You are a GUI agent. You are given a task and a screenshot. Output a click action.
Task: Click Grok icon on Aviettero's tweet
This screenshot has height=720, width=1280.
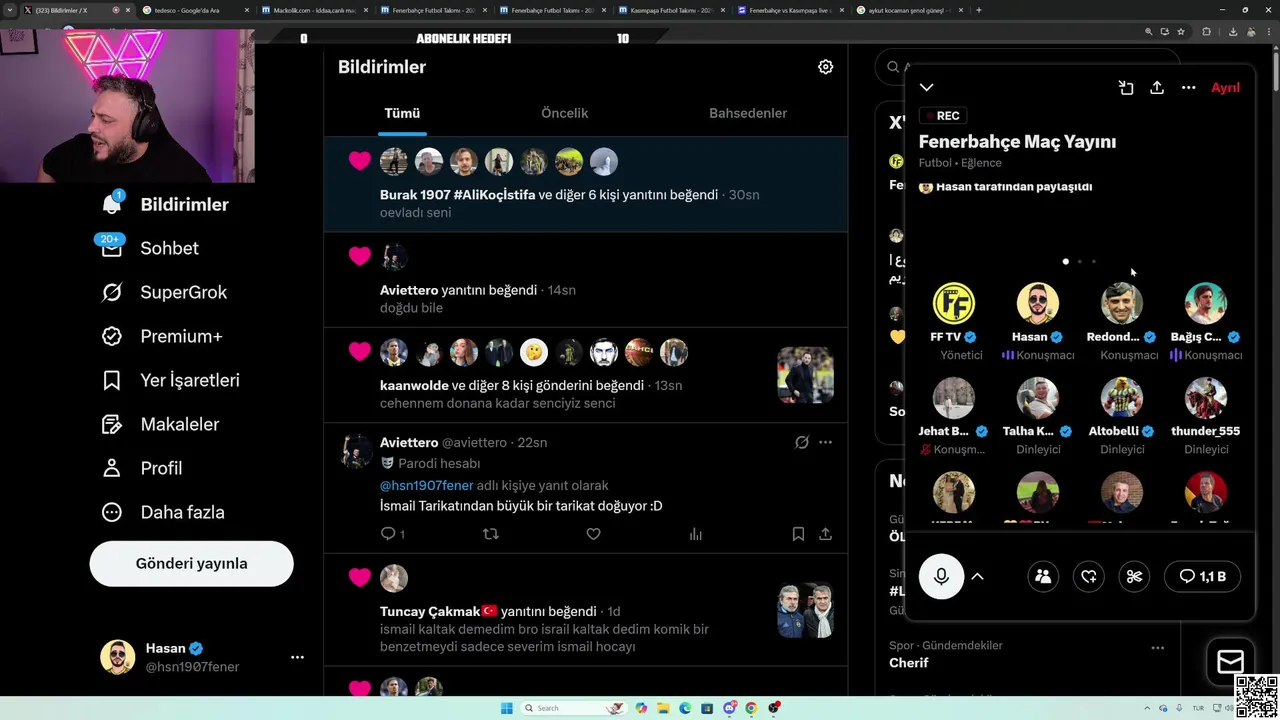(x=801, y=442)
